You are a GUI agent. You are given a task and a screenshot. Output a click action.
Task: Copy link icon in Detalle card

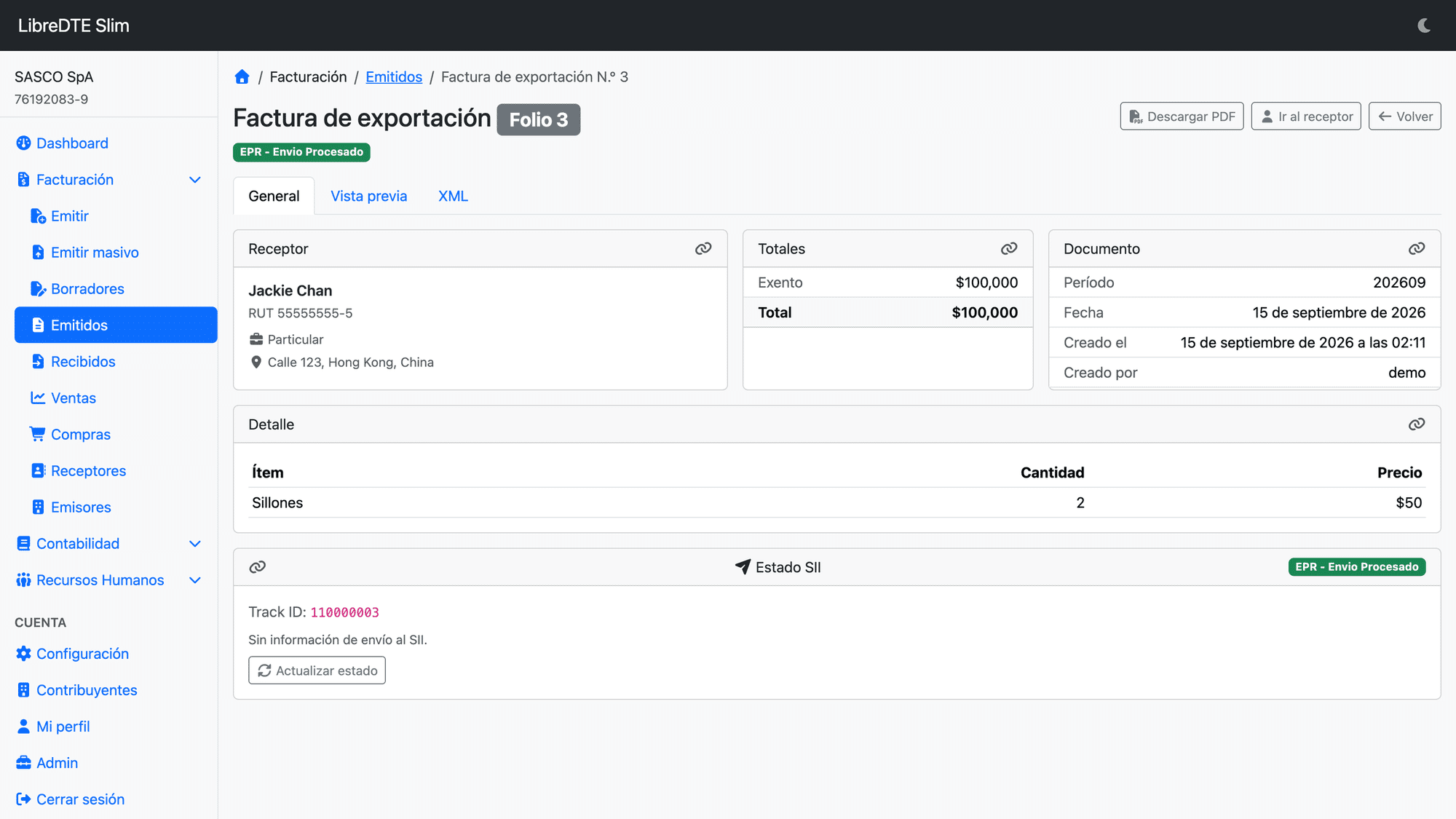click(1417, 424)
